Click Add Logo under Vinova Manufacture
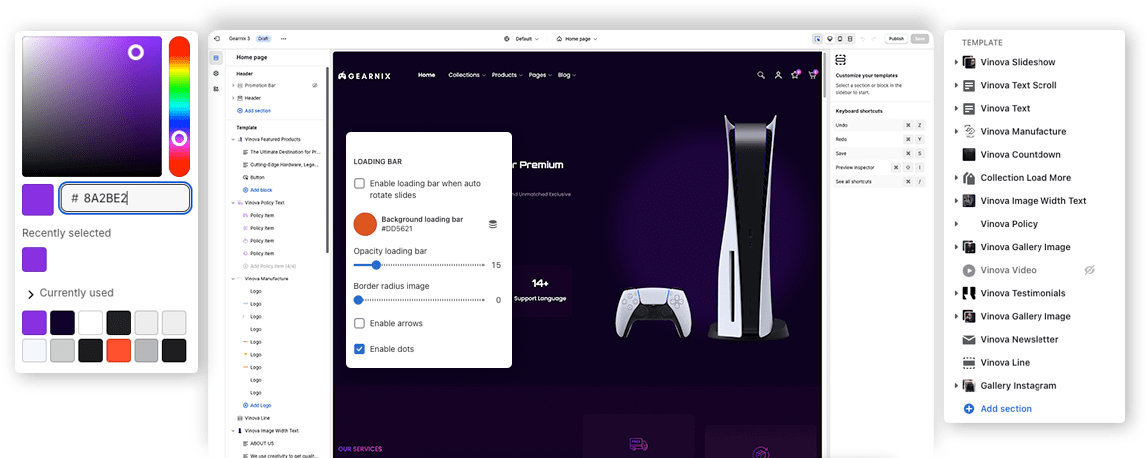The height and width of the screenshot is (458, 1146). pos(256,405)
